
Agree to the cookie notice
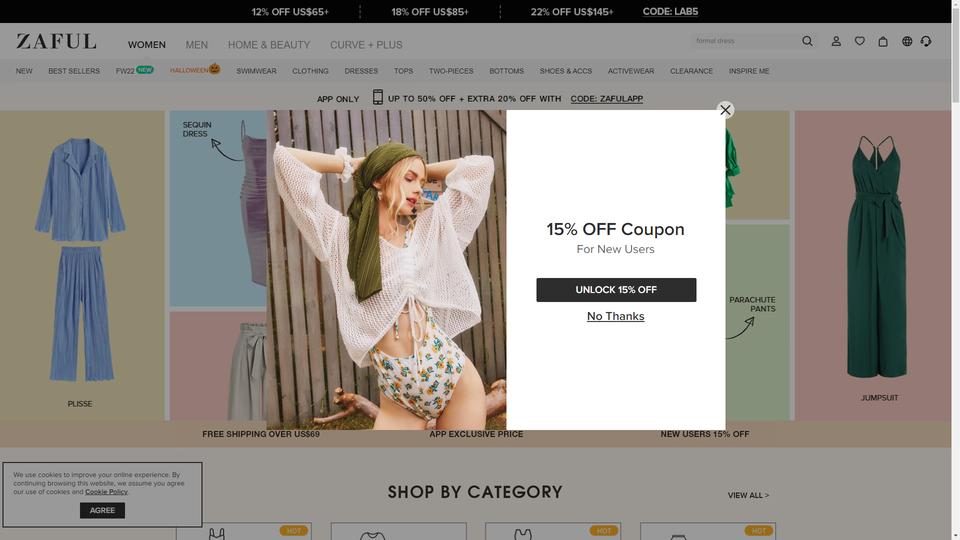click(x=102, y=510)
